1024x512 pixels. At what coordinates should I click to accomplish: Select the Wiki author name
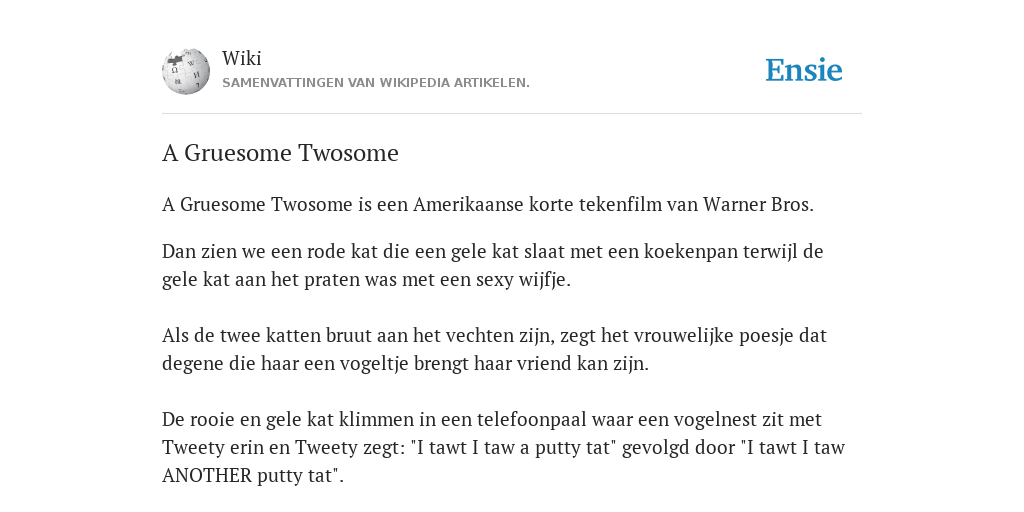(242, 58)
